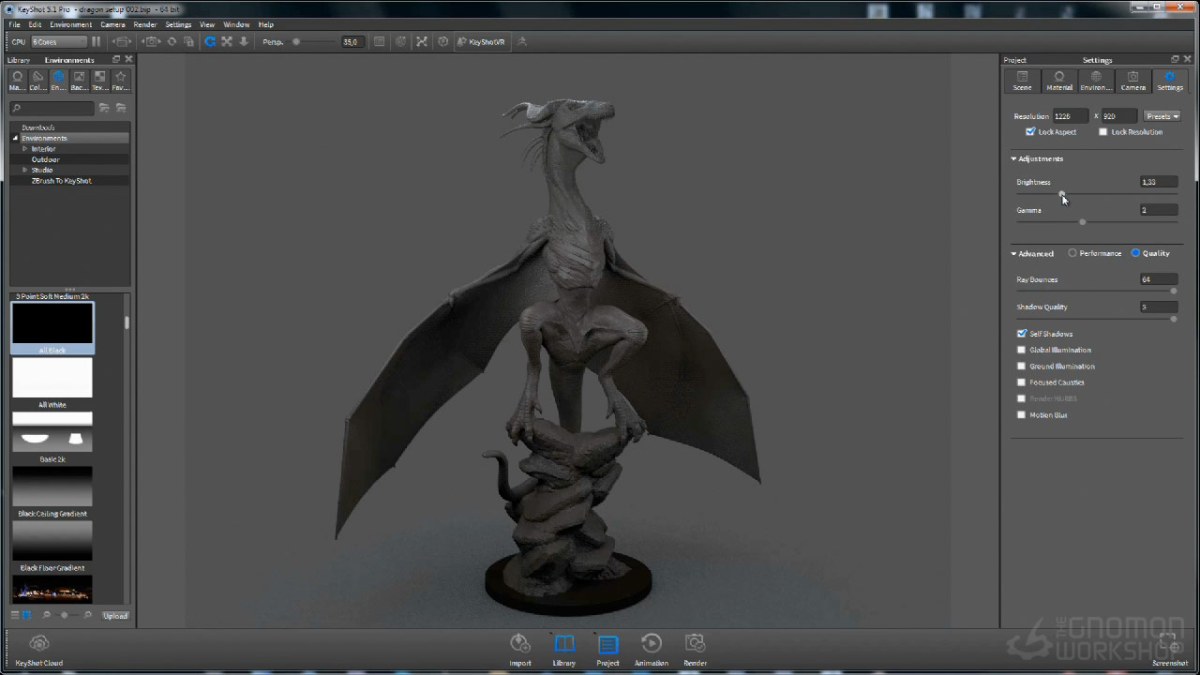Image resolution: width=1200 pixels, height=675 pixels.
Task: Uncheck the Self Shadows option
Action: coord(1021,334)
